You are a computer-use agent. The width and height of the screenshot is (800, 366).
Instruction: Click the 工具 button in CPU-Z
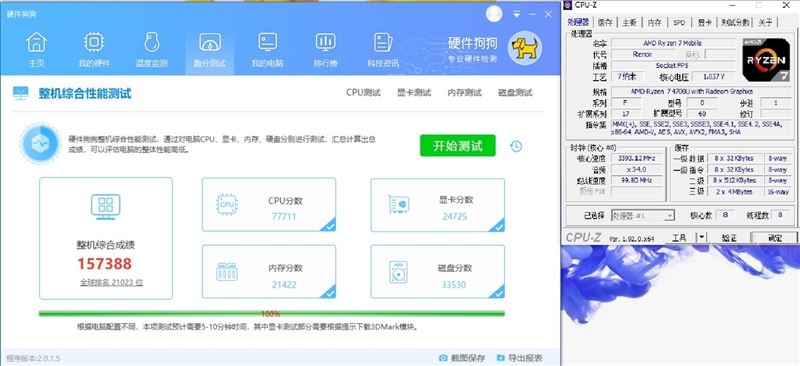tap(679, 238)
